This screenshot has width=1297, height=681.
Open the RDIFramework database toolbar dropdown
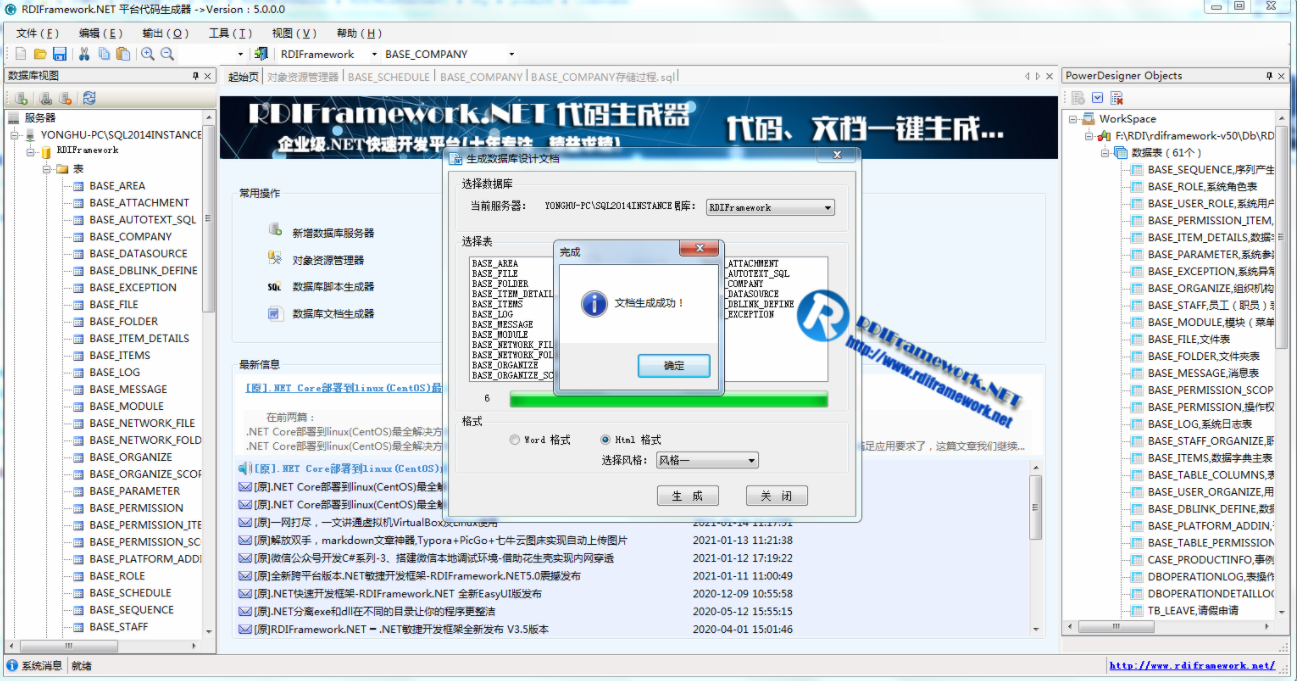pyautogui.click(x=374, y=54)
